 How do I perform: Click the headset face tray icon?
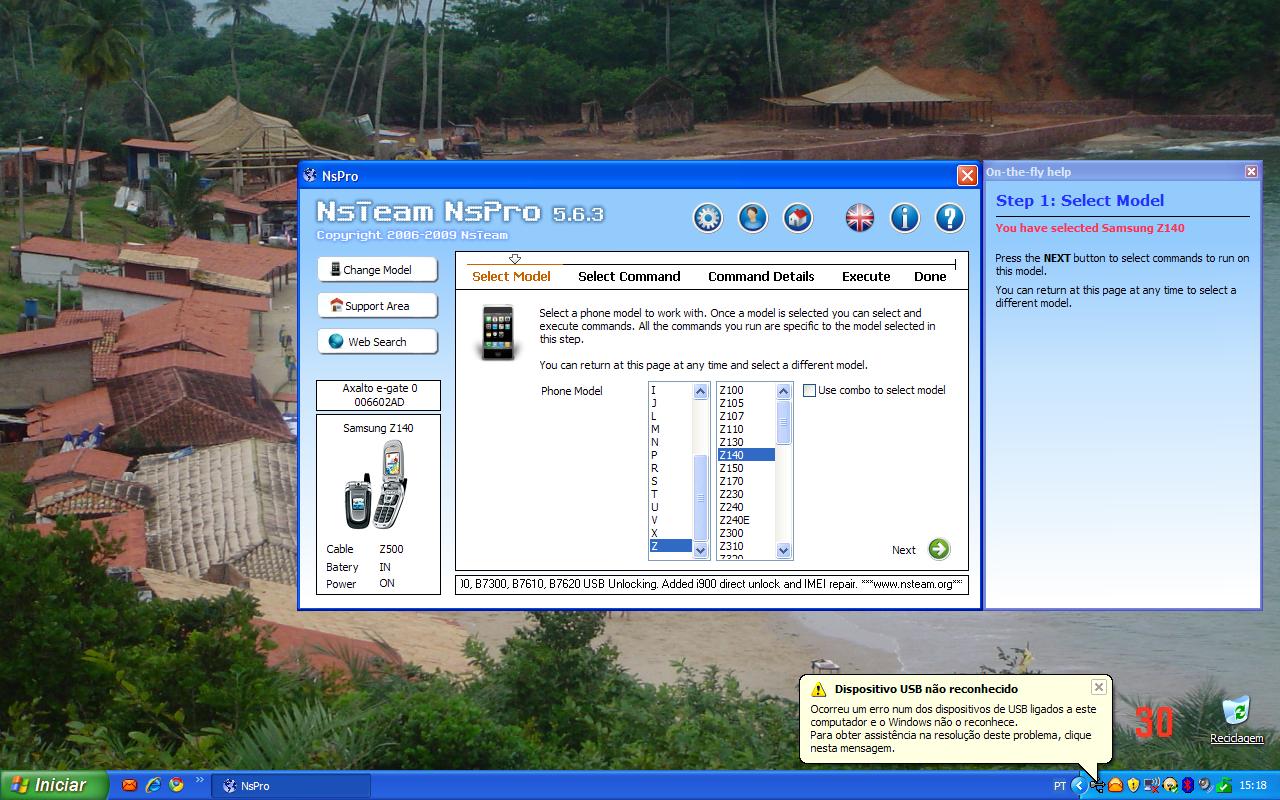[x=1170, y=786]
